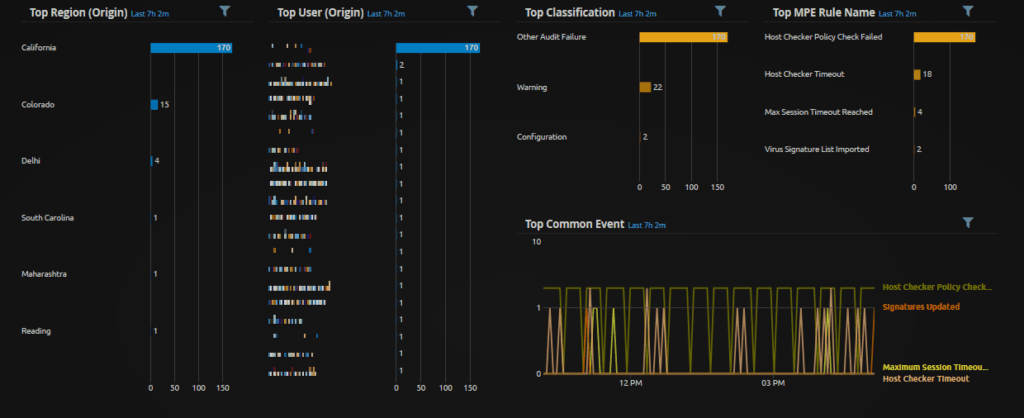Toggle Signatures Updated series in chart legend
The width and height of the screenshot is (1024, 418).
pyautogui.click(x=921, y=306)
